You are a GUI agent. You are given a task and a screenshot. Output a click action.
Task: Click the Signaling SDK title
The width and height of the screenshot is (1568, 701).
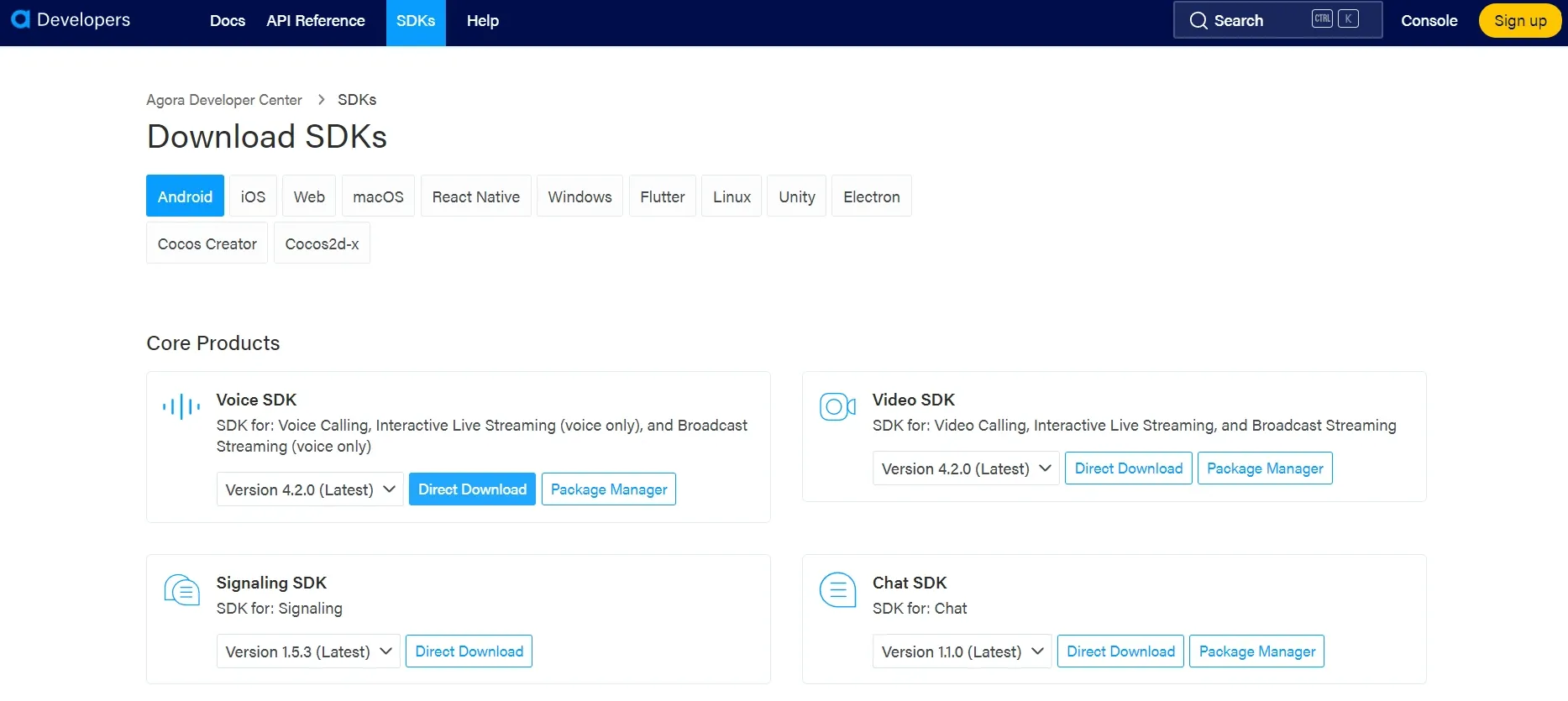pyautogui.click(x=271, y=583)
